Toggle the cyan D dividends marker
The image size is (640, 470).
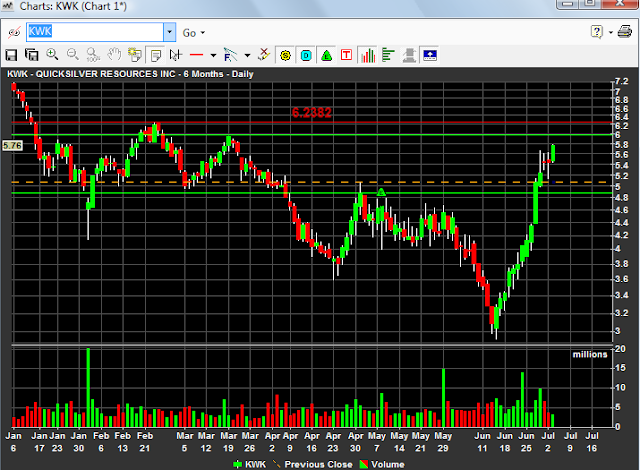[x=306, y=55]
